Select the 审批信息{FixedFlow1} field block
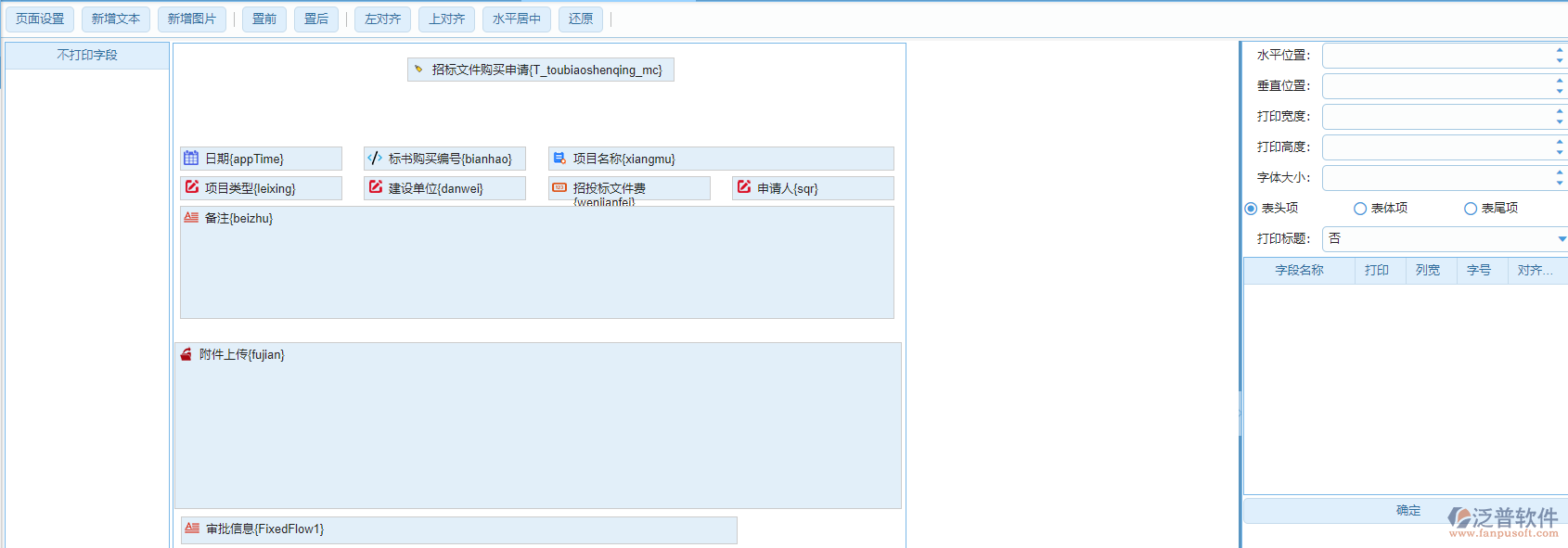The image size is (1568, 548). [x=459, y=529]
